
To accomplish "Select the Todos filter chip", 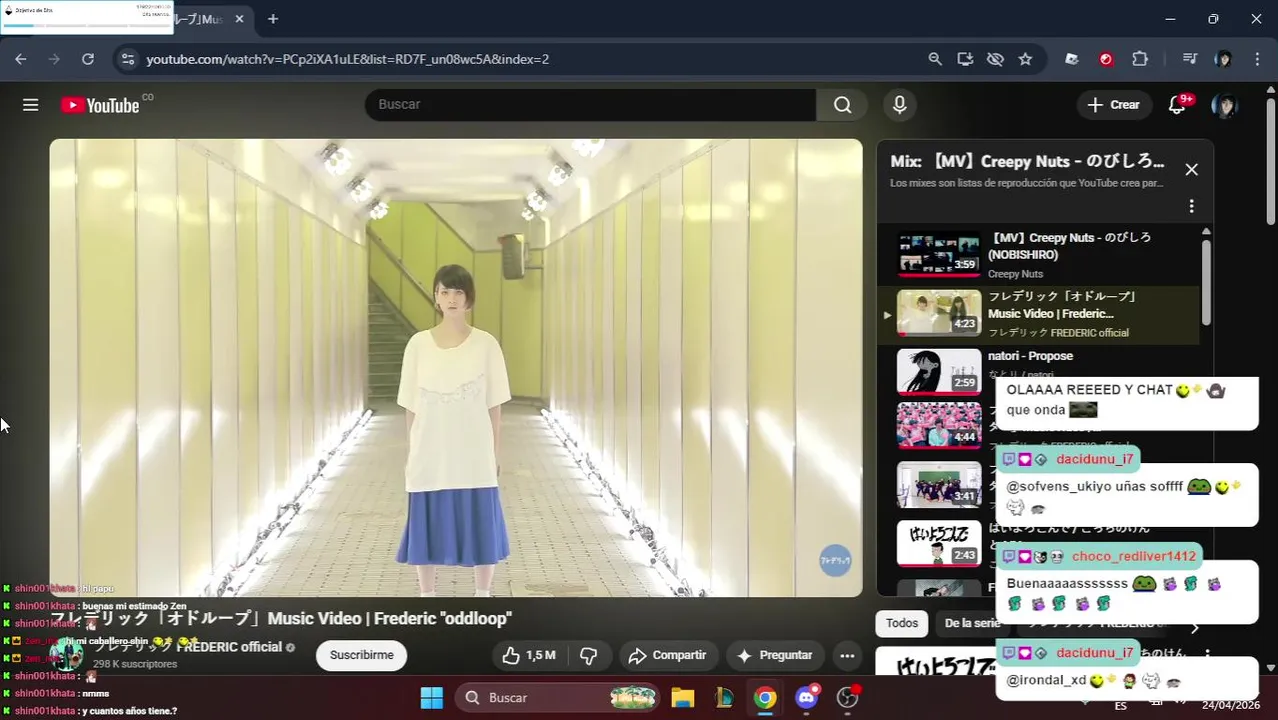I will [x=901, y=623].
